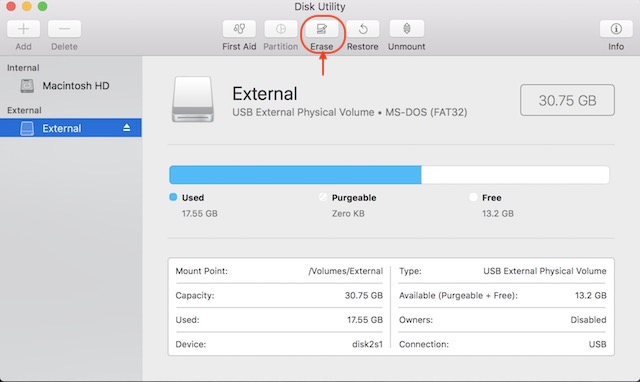Screen dimensions: 640x382
Task: Select the External volume sidebar row
Action: [x=71, y=128]
